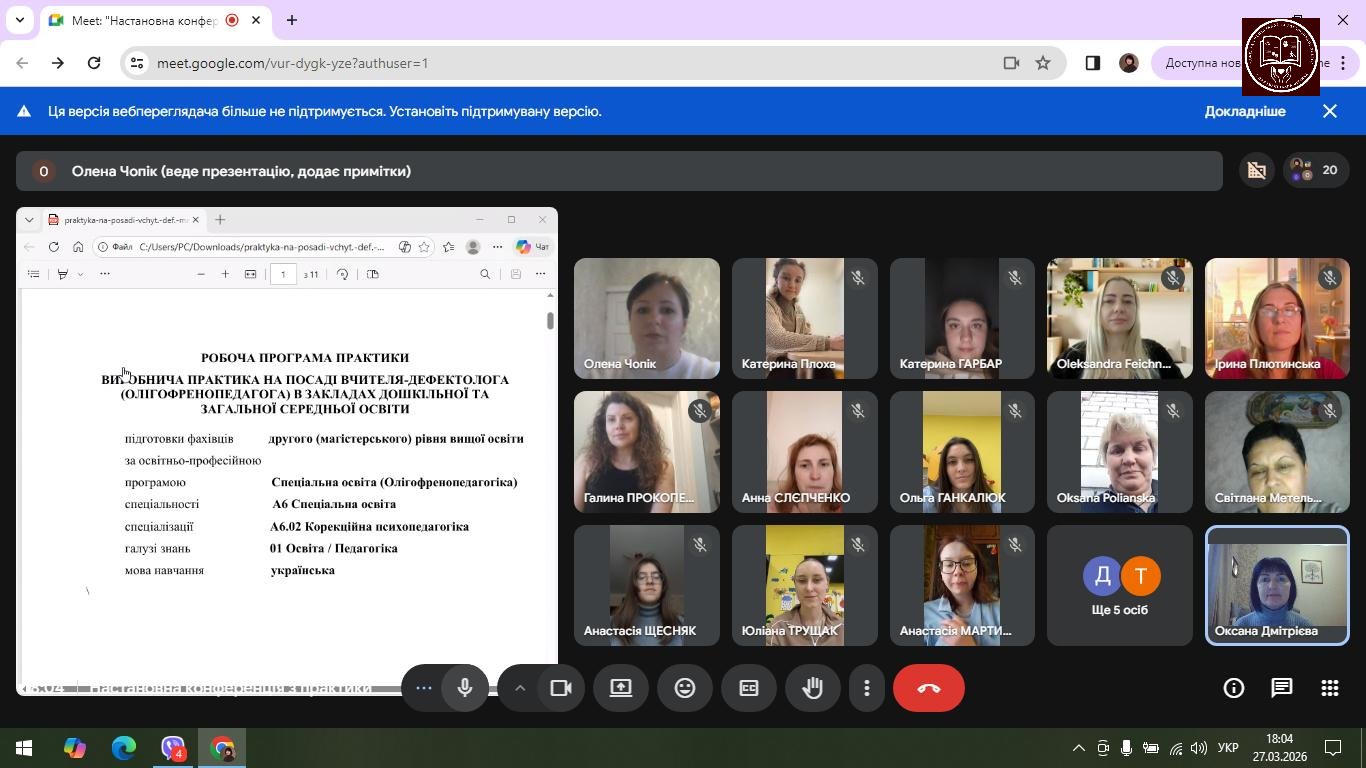Open a new browser tab

point(292,20)
